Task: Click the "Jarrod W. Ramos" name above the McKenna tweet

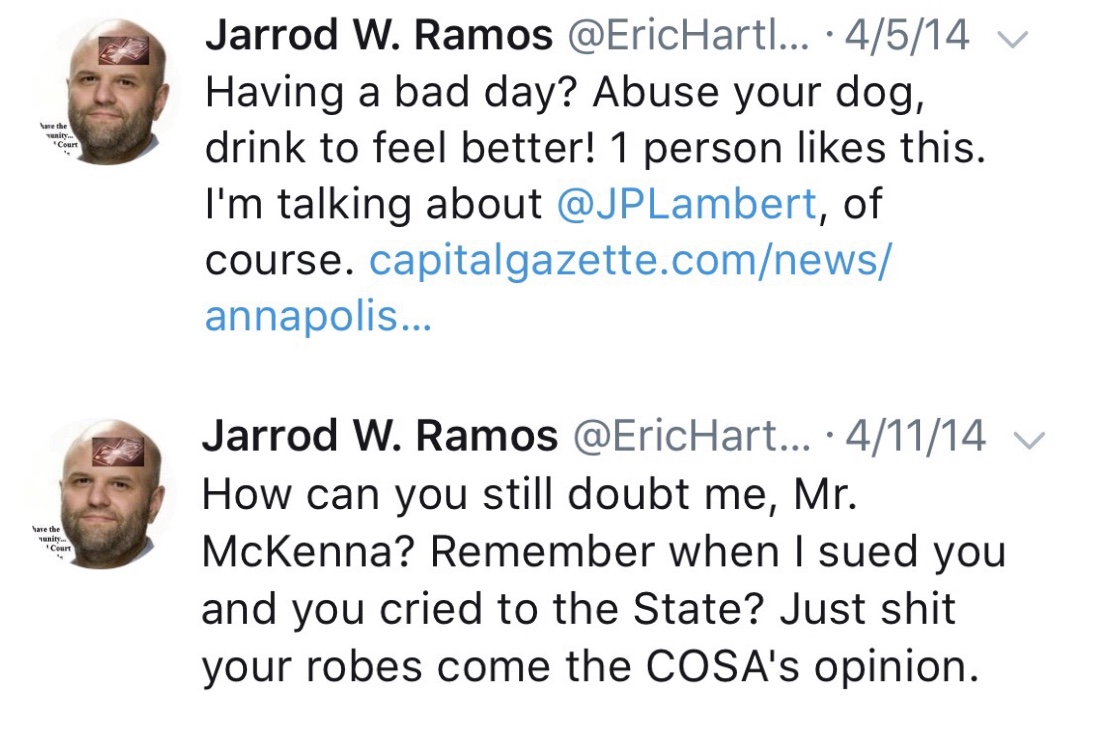Action: [x=380, y=436]
